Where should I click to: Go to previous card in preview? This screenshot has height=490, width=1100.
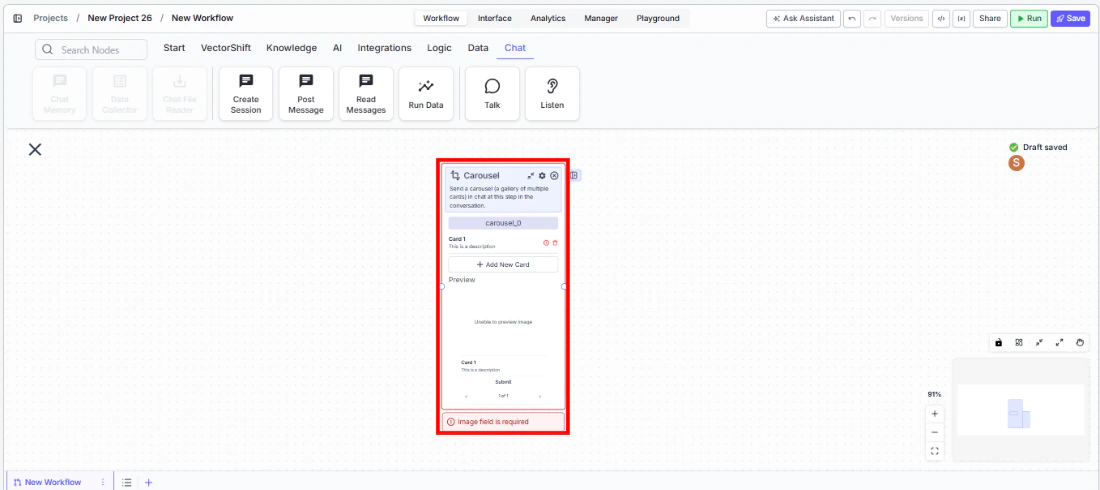pyautogui.click(x=466, y=397)
